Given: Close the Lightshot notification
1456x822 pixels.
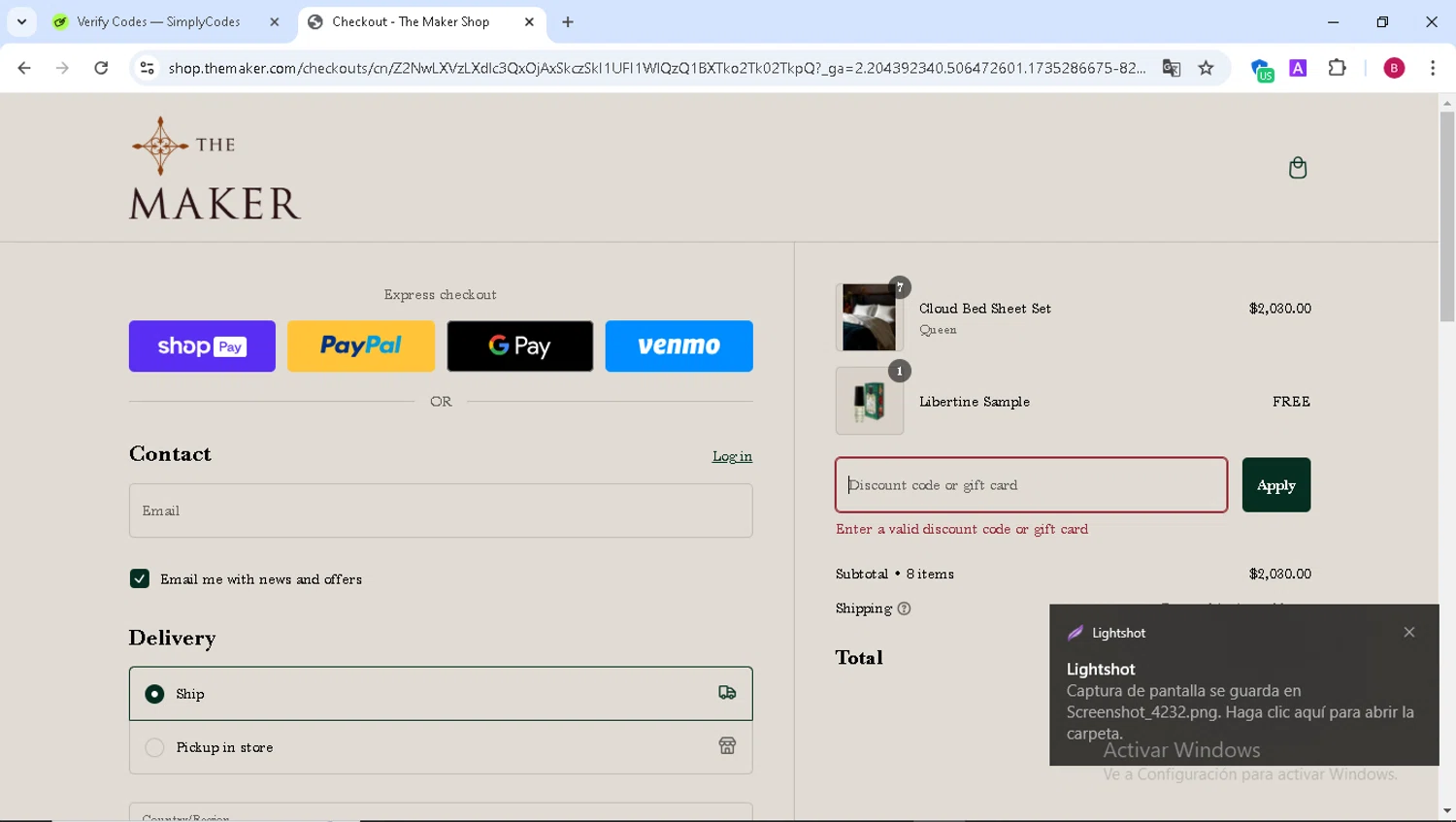Looking at the screenshot, I should tap(1408, 632).
